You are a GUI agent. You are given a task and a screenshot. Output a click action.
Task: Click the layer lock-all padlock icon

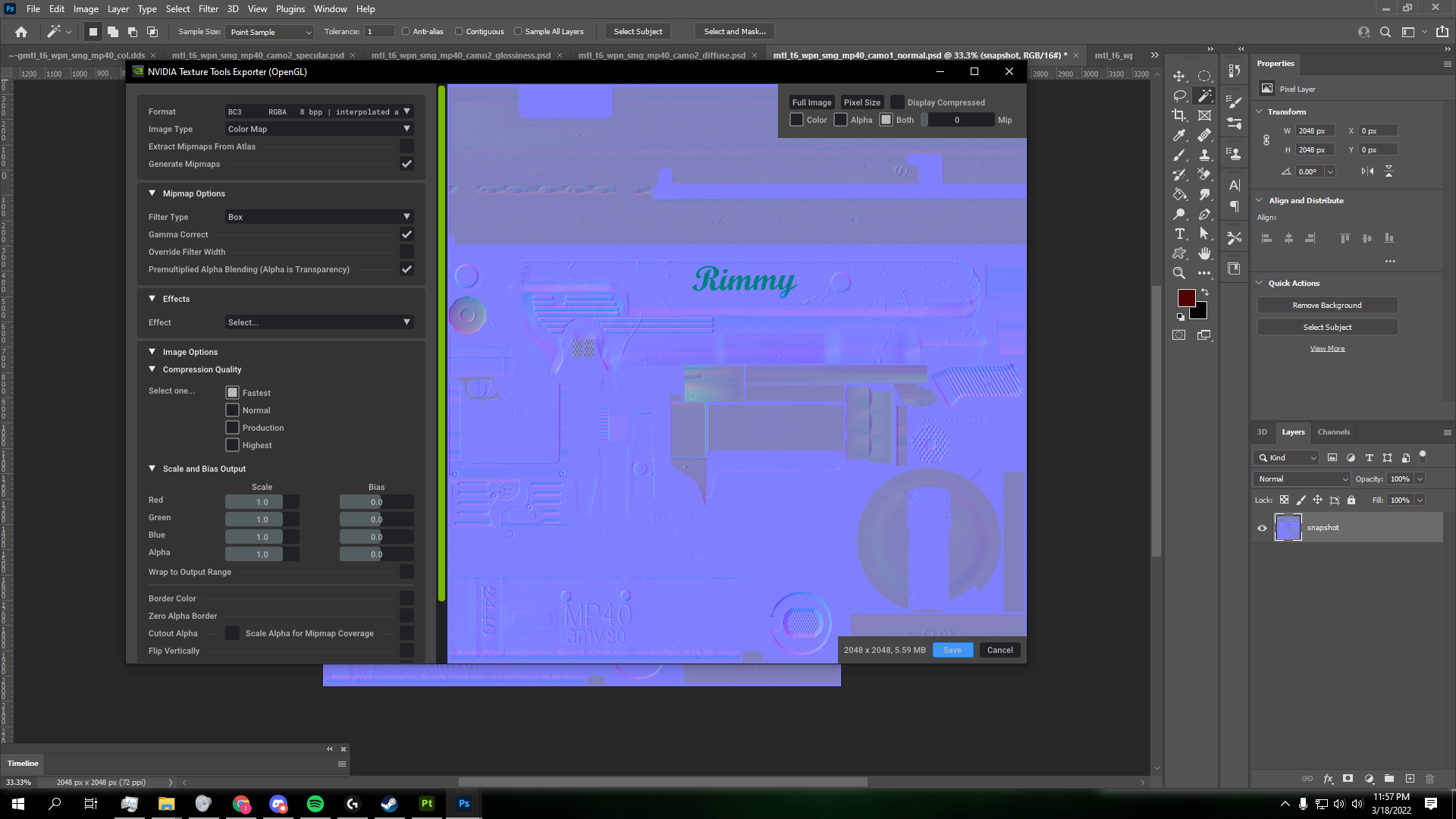point(1351,500)
